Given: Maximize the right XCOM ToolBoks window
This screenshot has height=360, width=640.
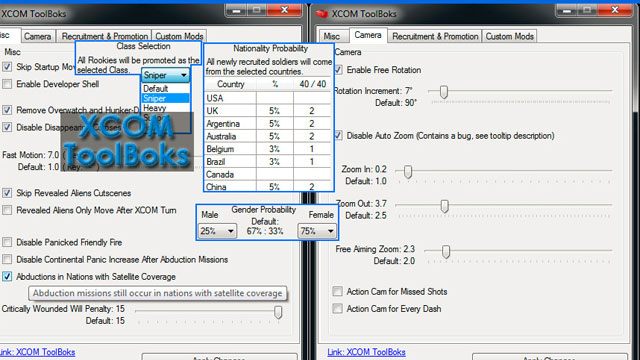Looking at the screenshot, I should click(588, 10).
